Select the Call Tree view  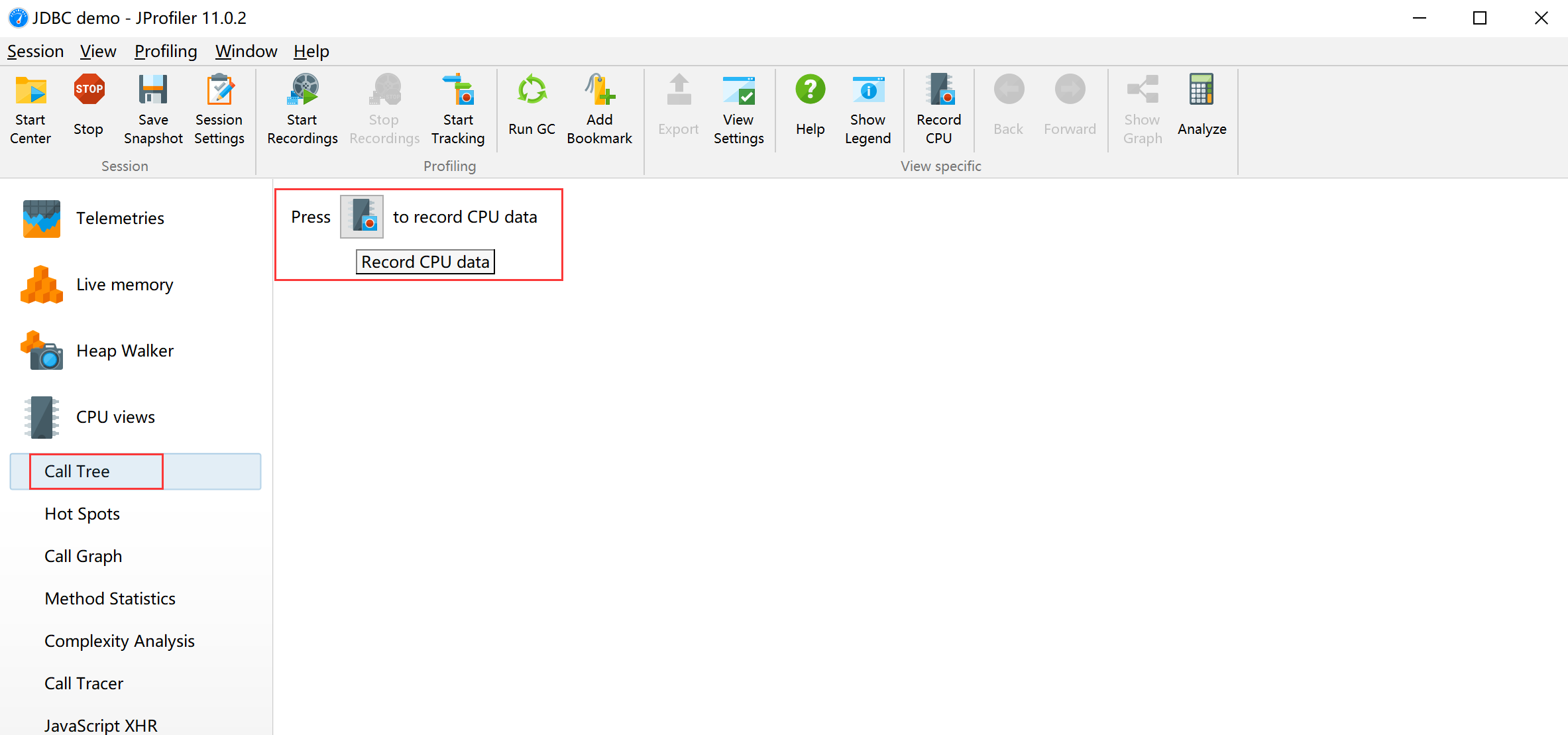[136, 472]
